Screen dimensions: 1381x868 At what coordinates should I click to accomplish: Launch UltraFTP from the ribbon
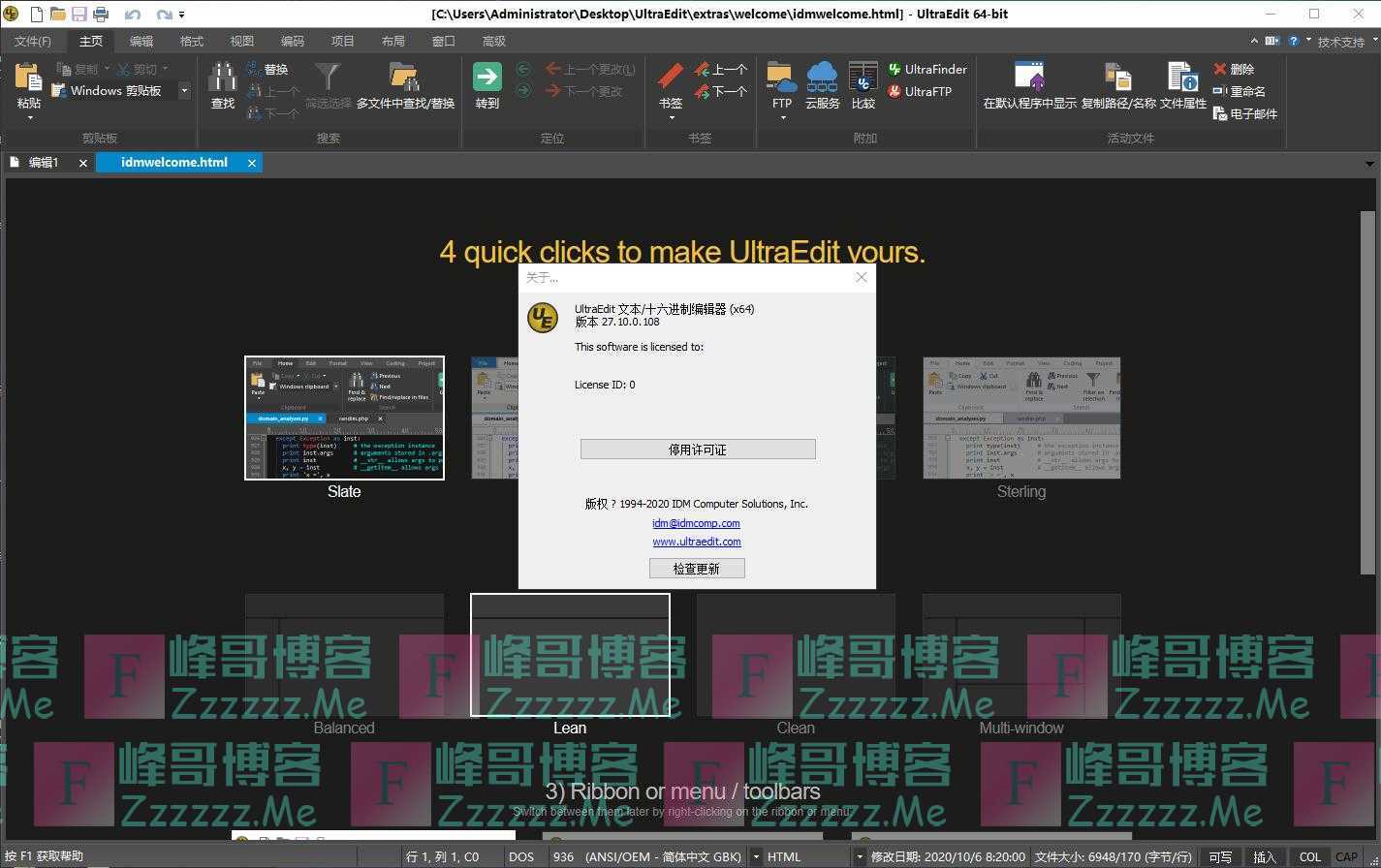[x=919, y=91]
